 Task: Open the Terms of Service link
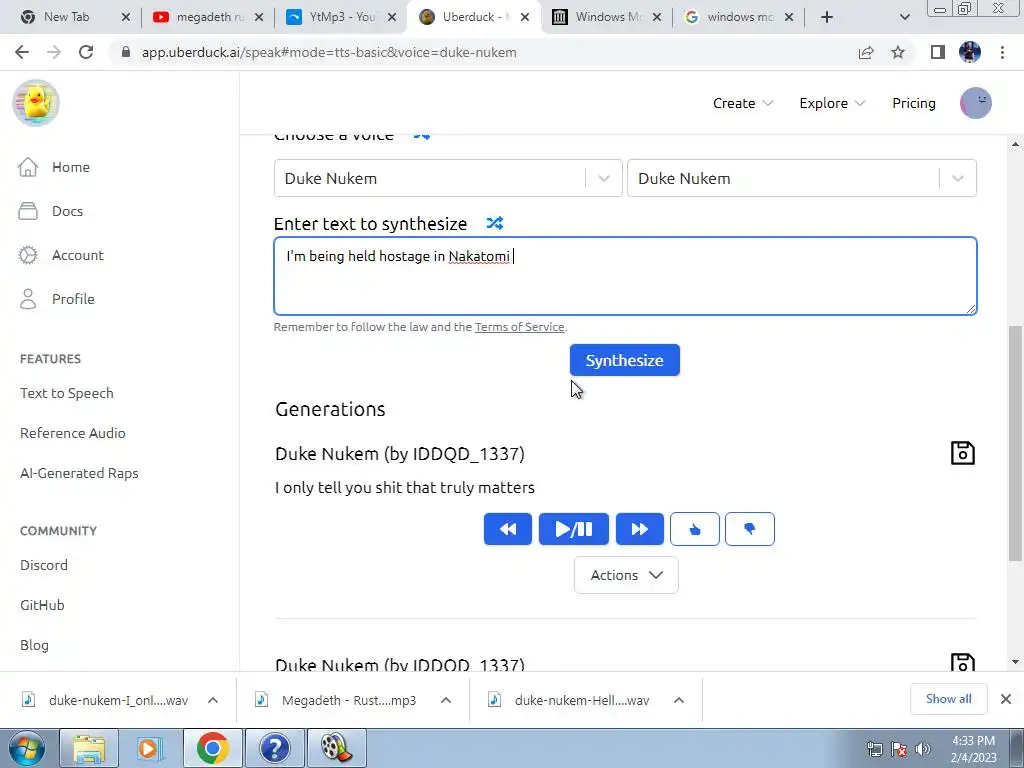coord(519,327)
